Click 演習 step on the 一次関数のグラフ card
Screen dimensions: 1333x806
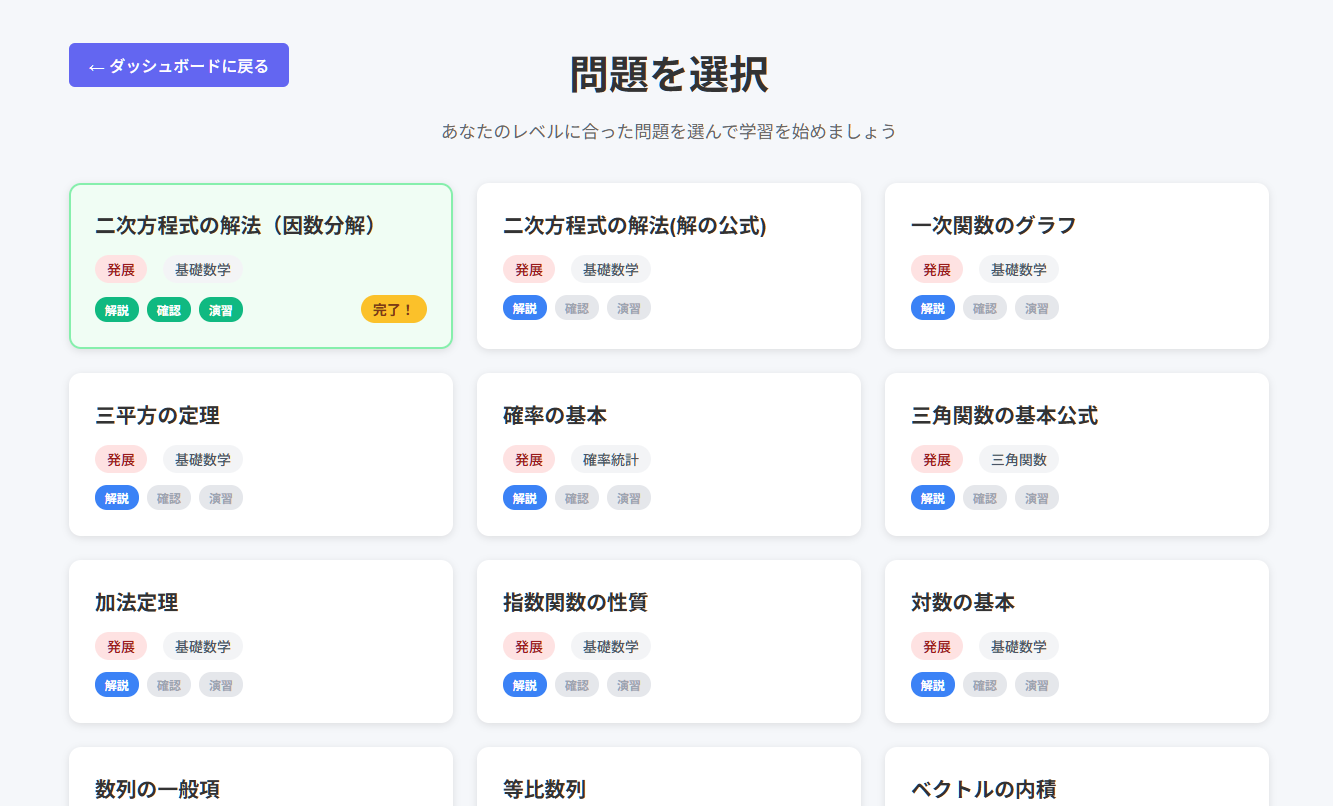[x=1037, y=308]
